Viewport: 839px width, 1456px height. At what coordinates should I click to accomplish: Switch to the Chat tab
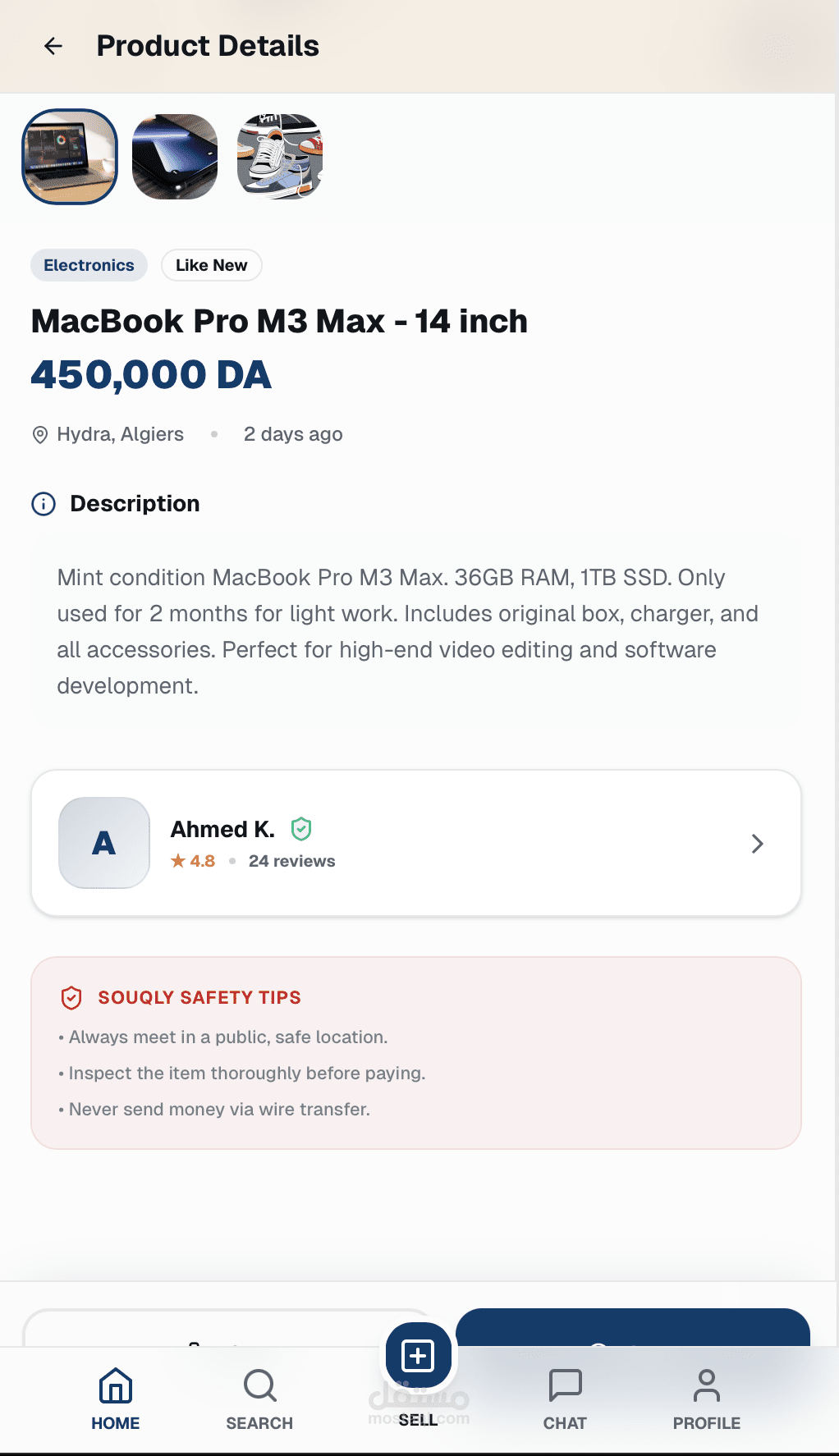pos(565,1399)
